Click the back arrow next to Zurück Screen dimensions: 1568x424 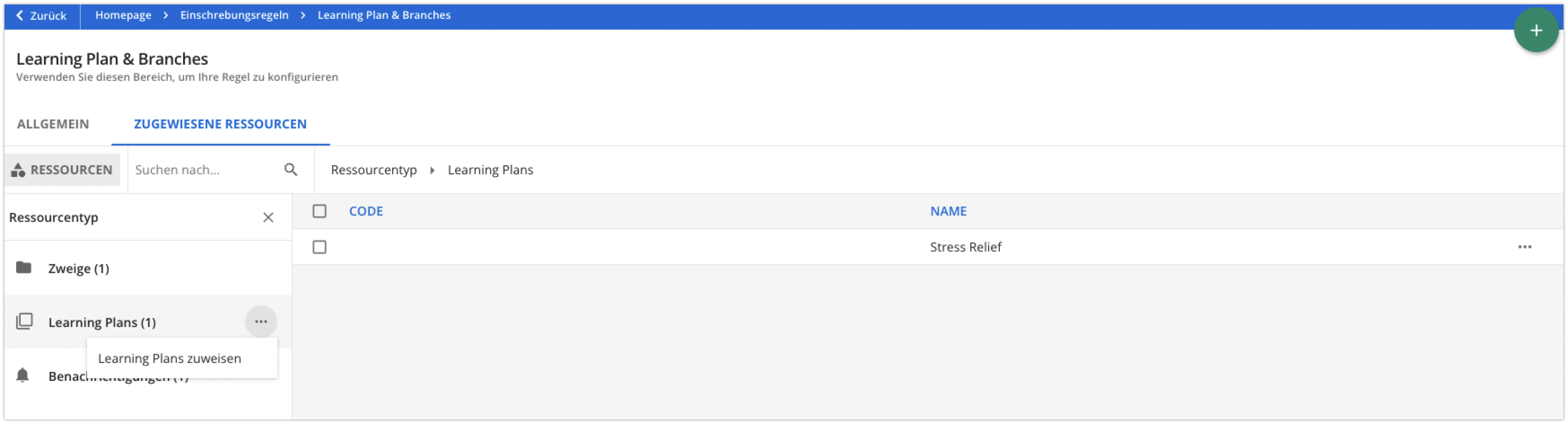click(x=20, y=15)
